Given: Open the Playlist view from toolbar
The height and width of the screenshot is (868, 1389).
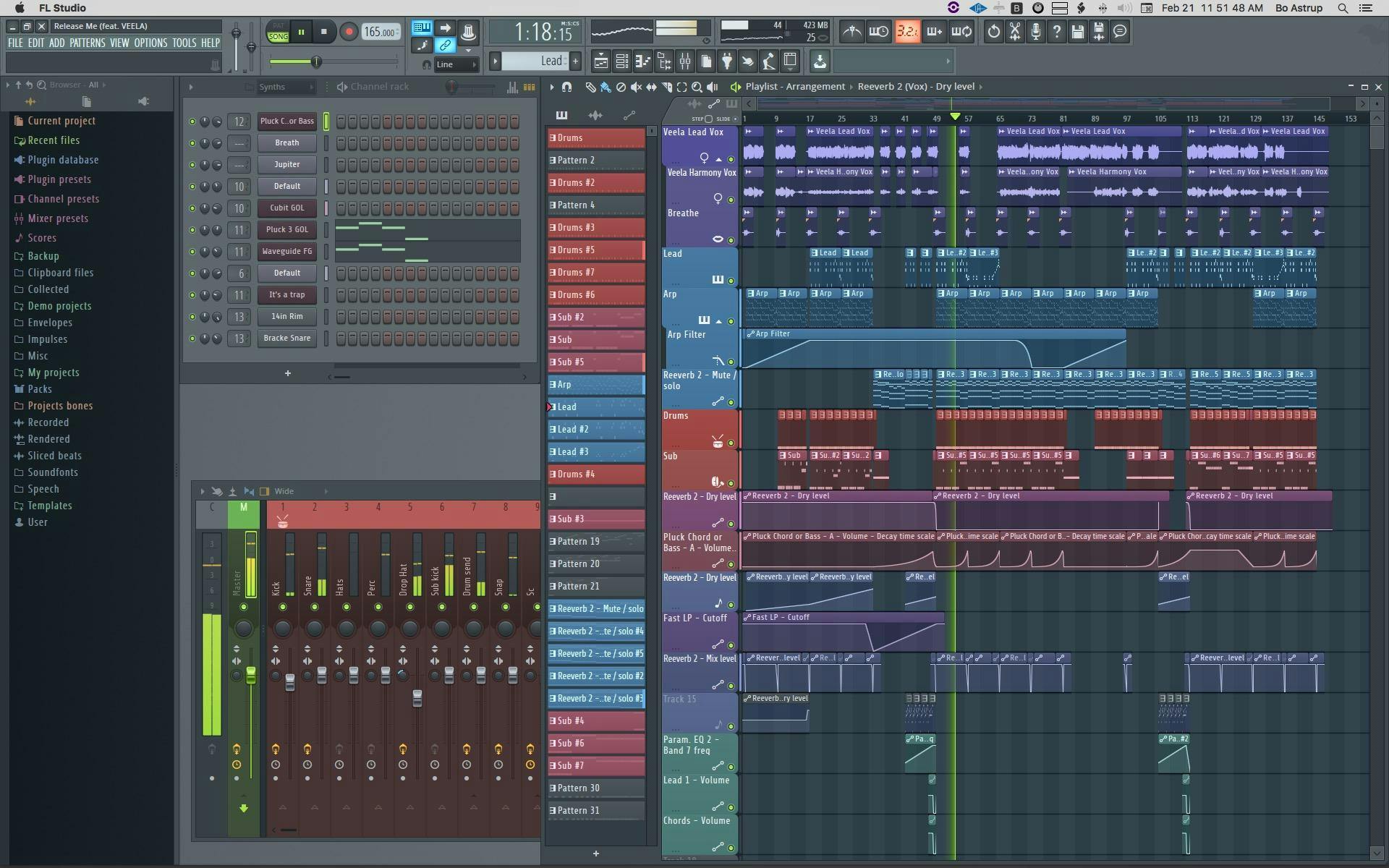Looking at the screenshot, I should [600, 61].
